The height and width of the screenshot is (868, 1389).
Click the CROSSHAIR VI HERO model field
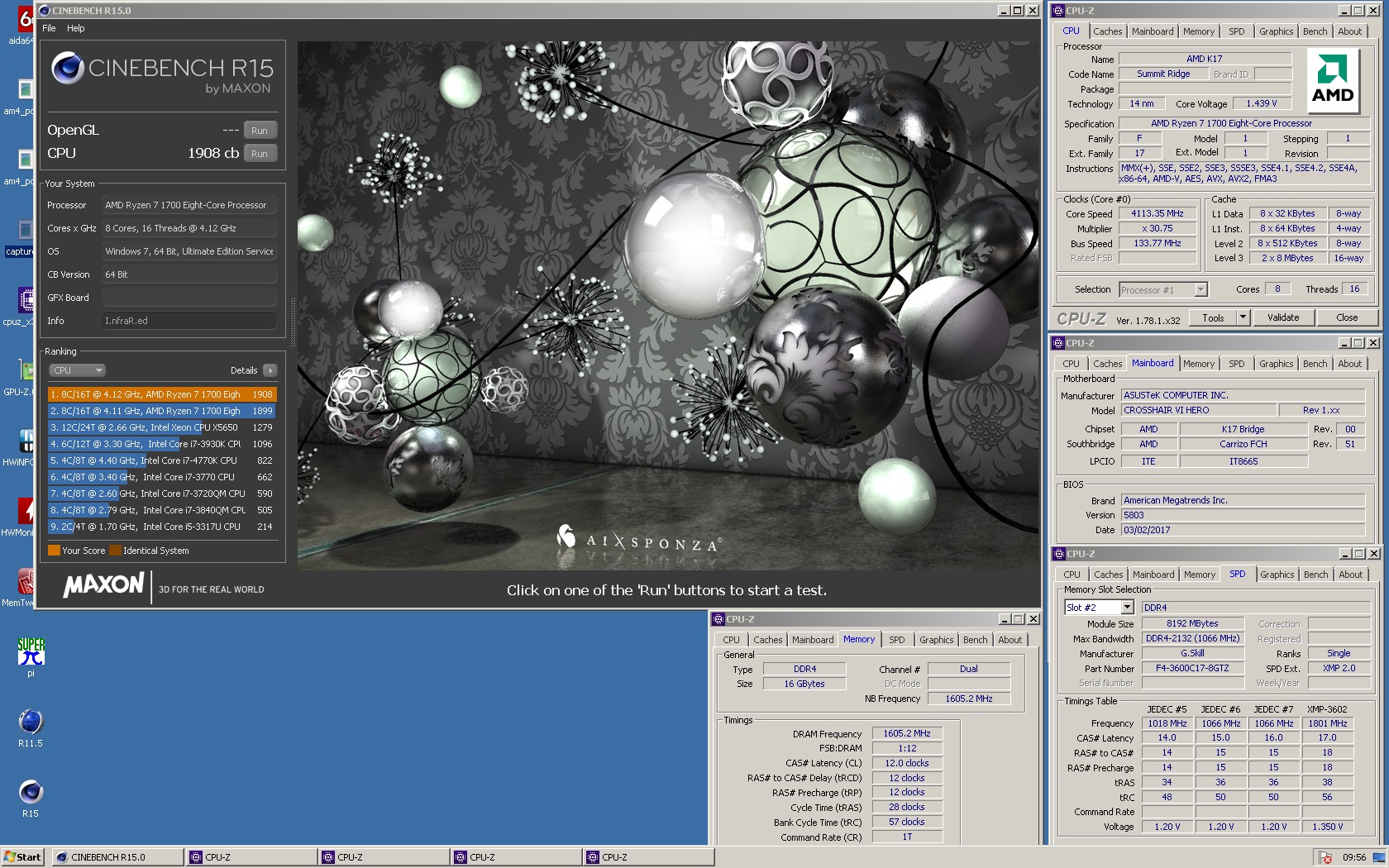point(1198,410)
